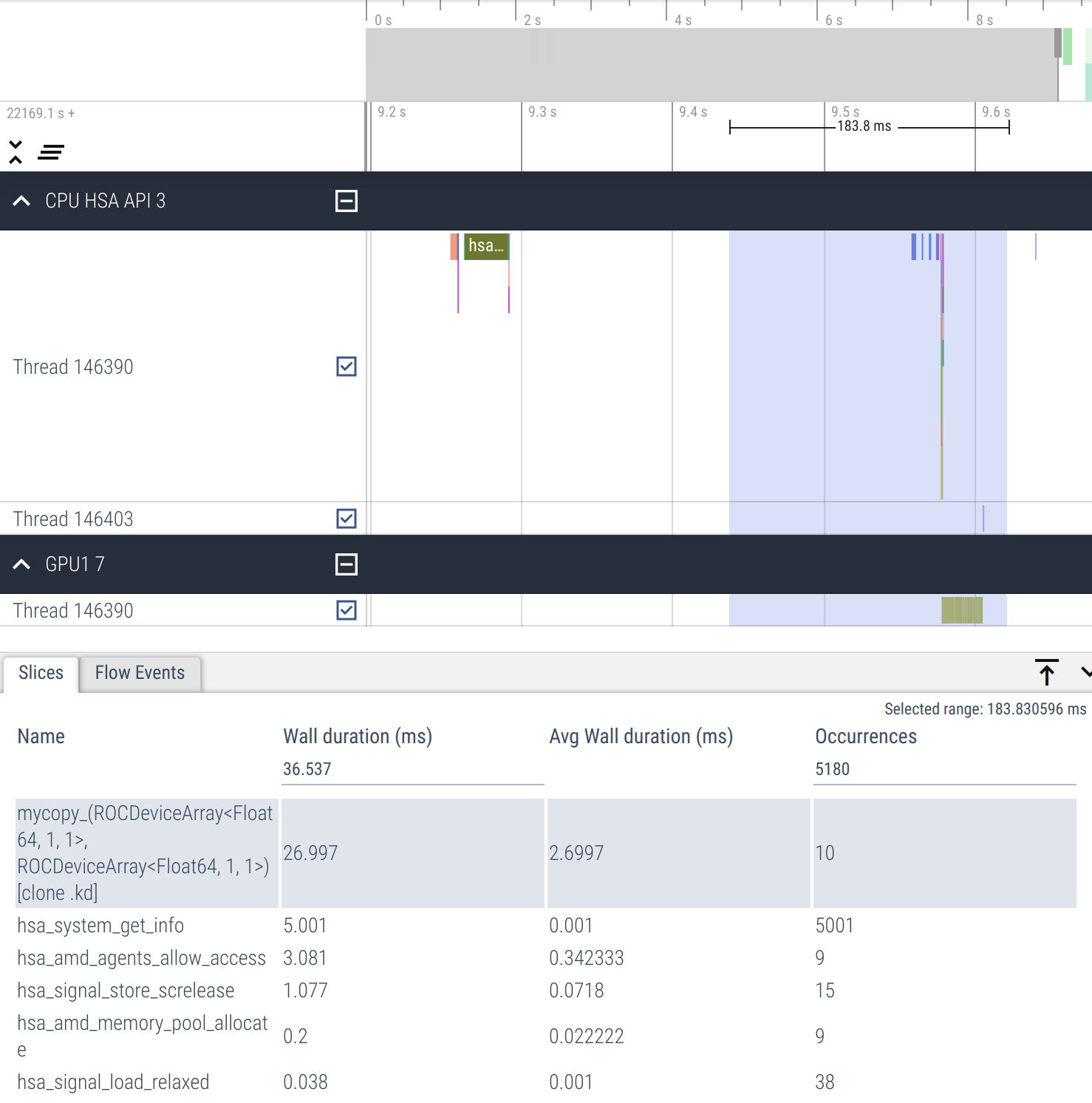Image resolution: width=1092 pixels, height=1103 pixels.
Task: Toggle the Thread 146403 checkbox
Action: (x=346, y=519)
